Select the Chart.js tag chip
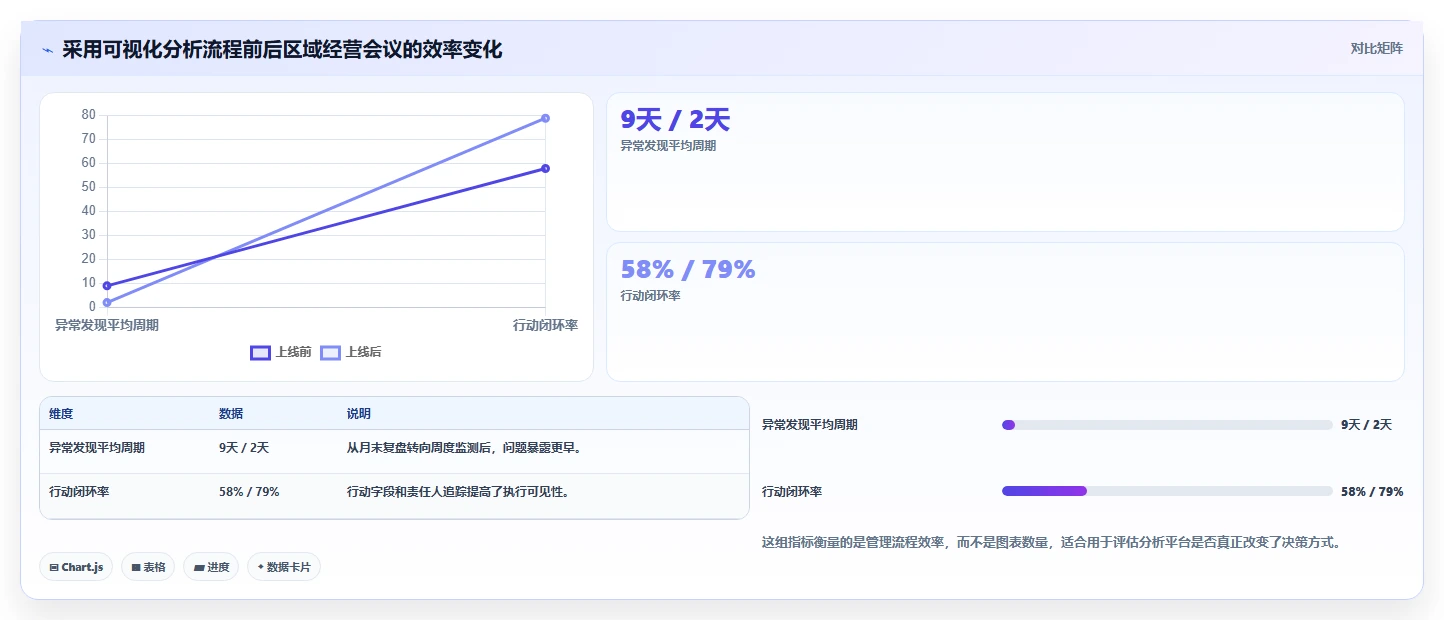Image resolution: width=1444 pixels, height=620 pixels. pos(77,567)
